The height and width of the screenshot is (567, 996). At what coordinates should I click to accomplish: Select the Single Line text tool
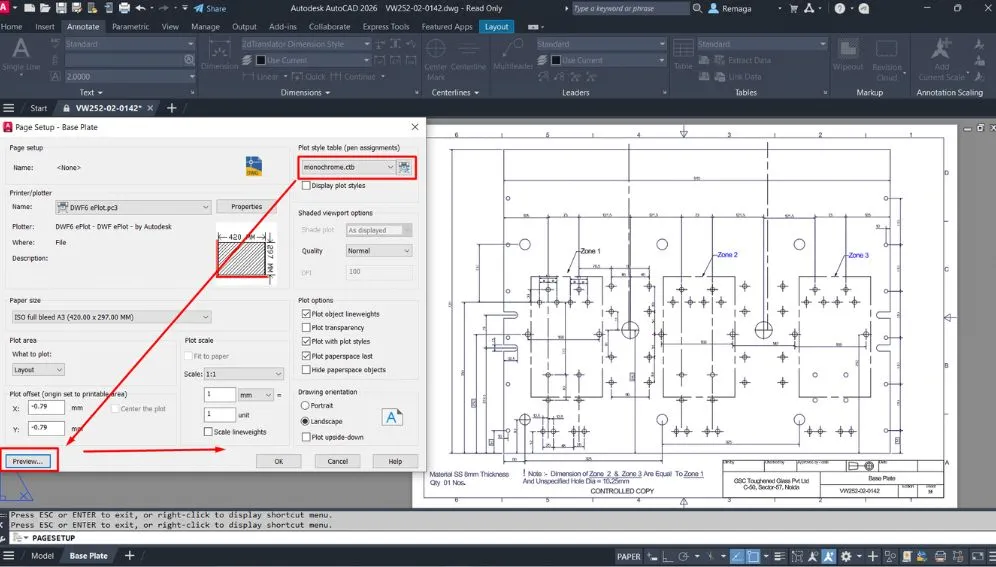(21, 55)
